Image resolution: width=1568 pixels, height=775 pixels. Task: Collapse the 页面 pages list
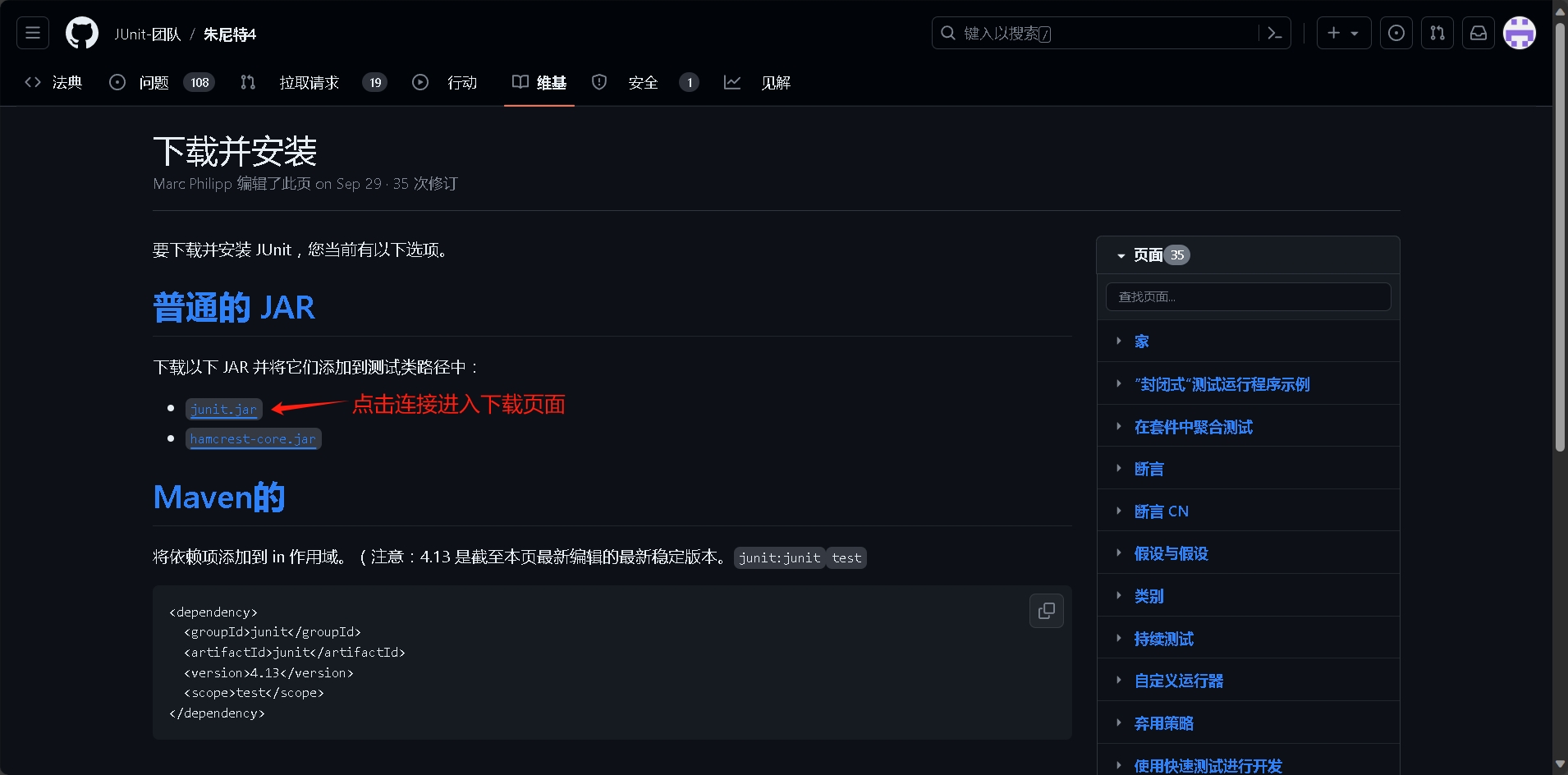coord(1121,256)
